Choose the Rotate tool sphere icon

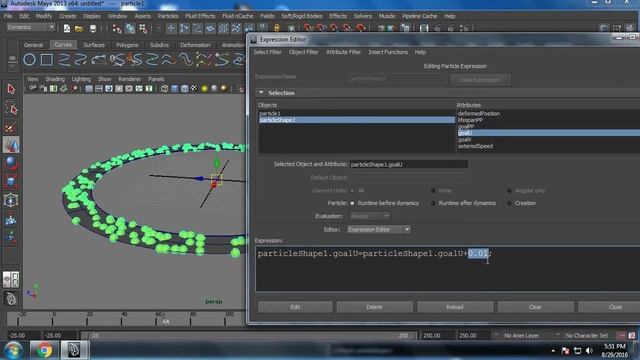pos(11,163)
